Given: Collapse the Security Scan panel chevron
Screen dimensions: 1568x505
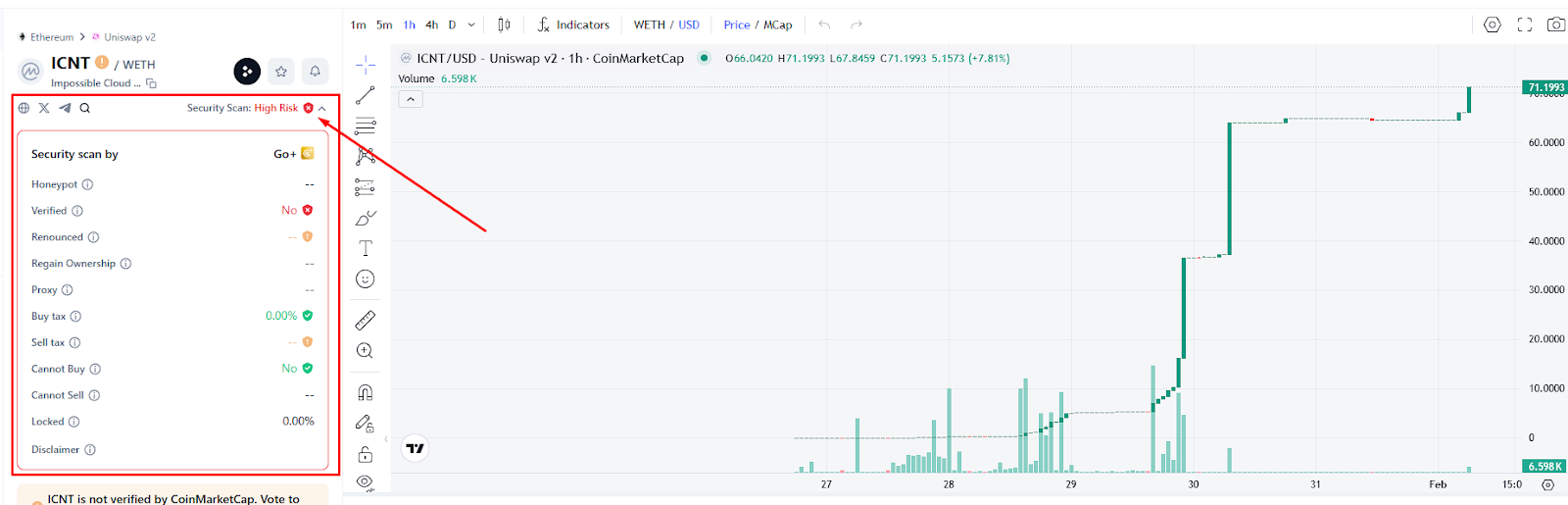Looking at the screenshot, I should click(321, 108).
